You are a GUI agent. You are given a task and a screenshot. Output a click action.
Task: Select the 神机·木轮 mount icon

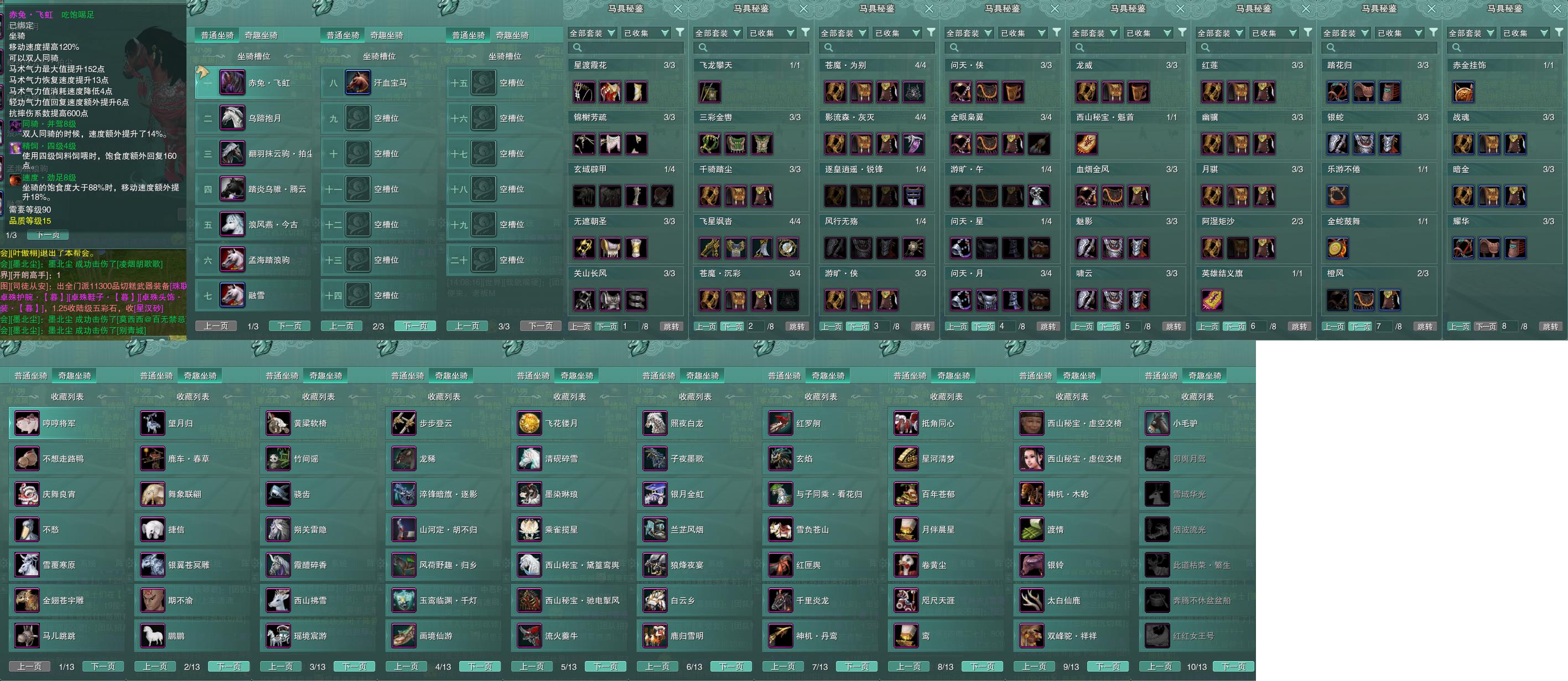coord(1032,494)
